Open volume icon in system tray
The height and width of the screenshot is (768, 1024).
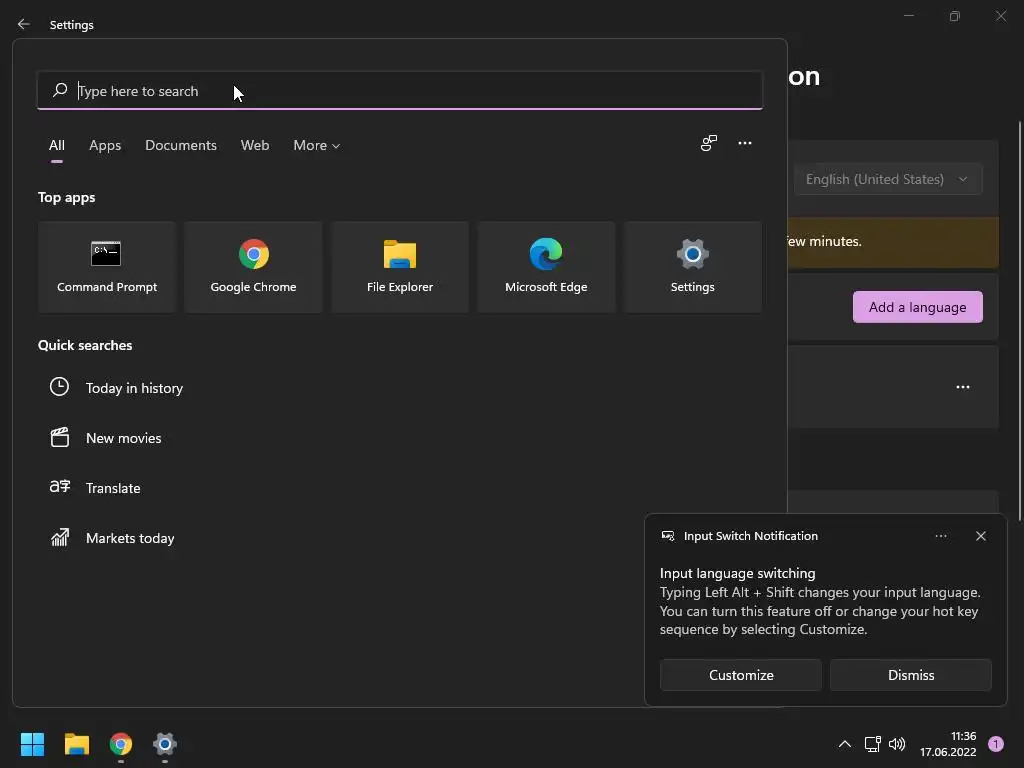897,744
